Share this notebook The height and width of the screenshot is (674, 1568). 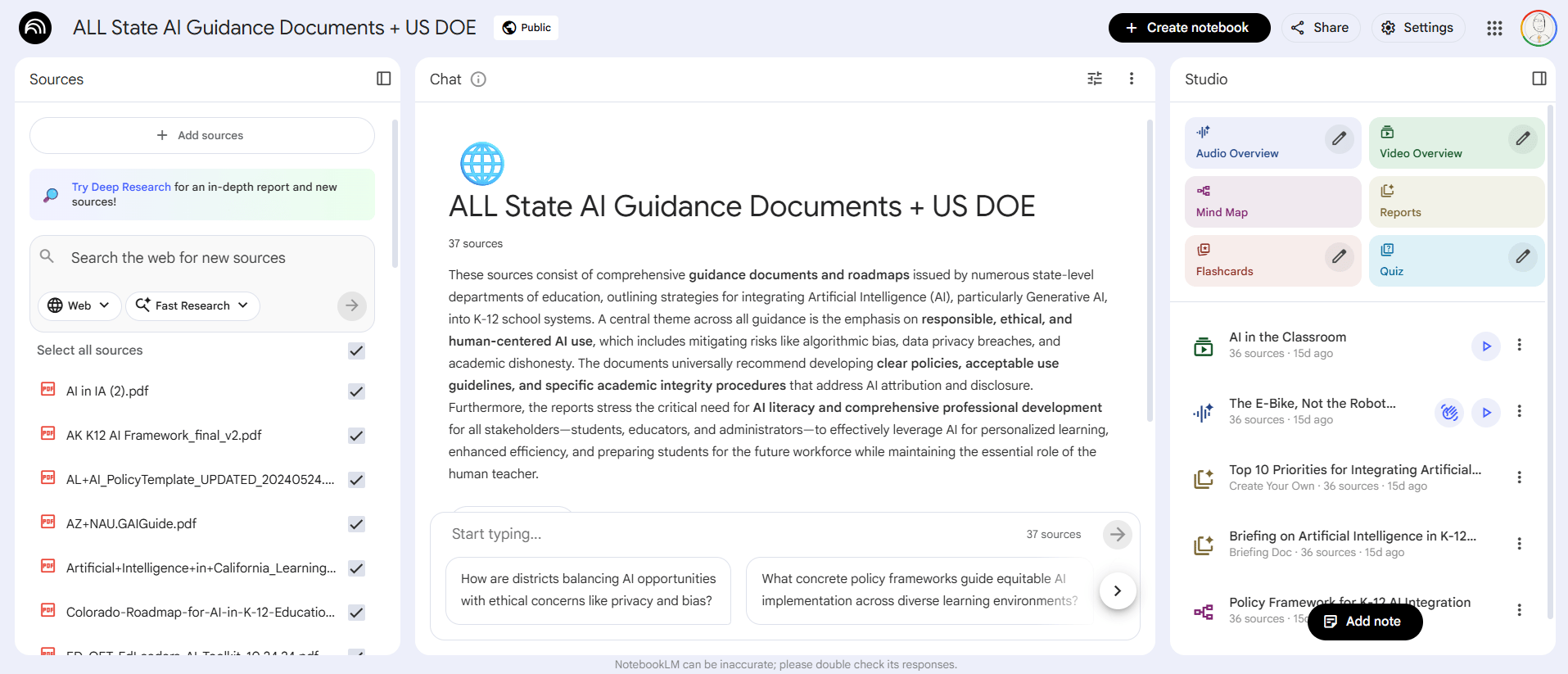click(x=1321, y=28)
